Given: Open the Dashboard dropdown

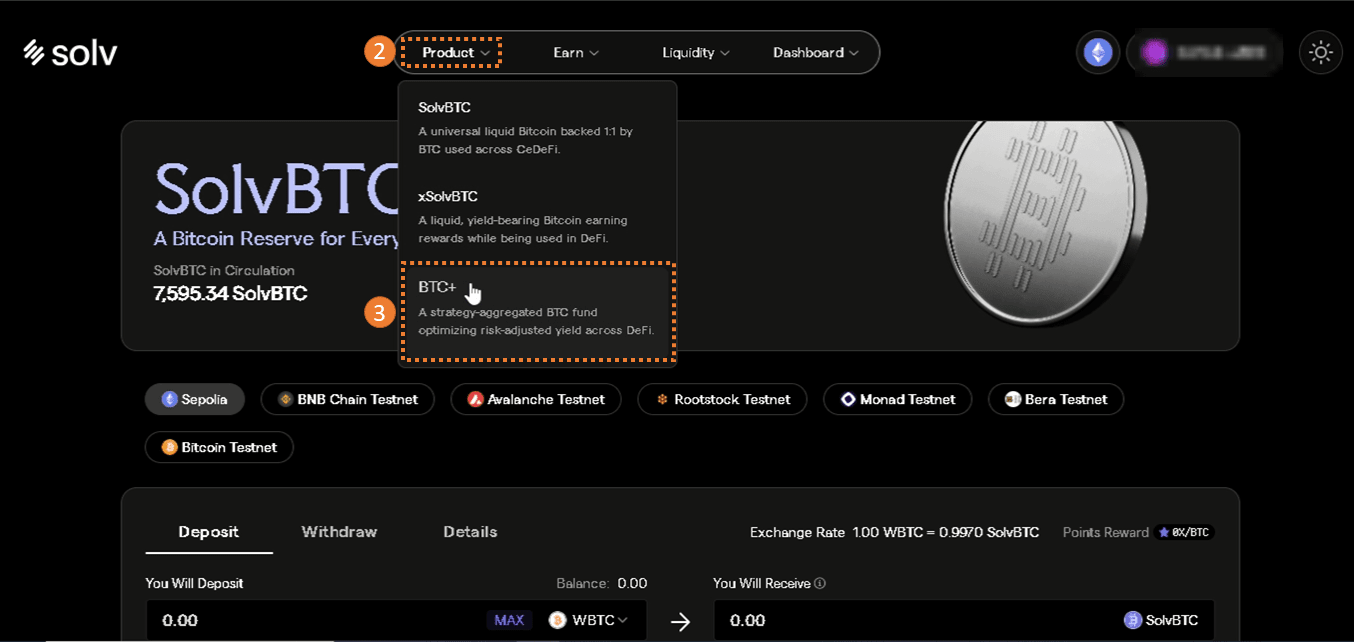Looking at the screenshot, I should pos(816,52).
